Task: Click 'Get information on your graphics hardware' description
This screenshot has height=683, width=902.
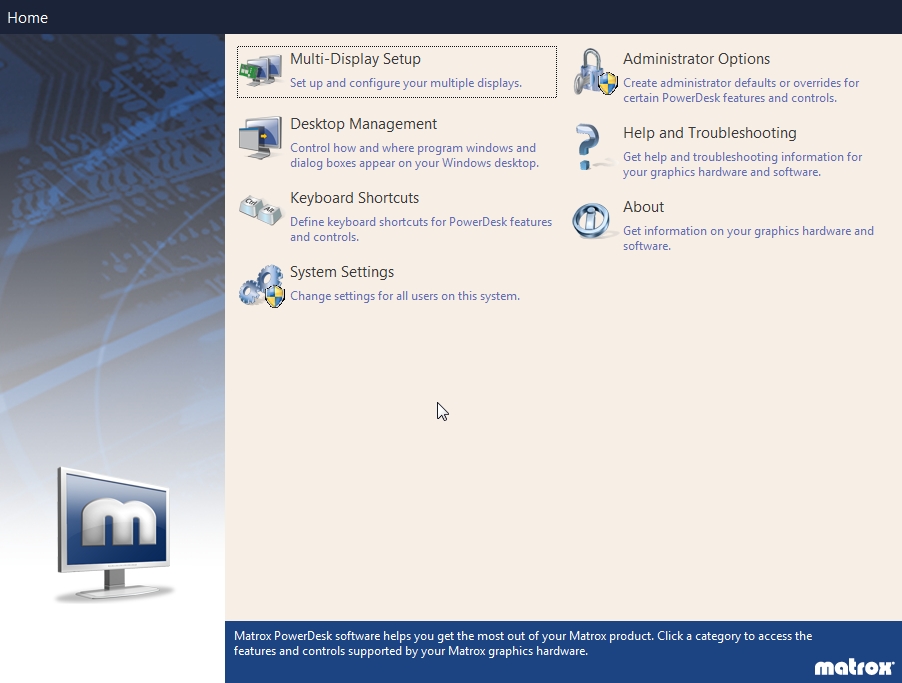Action: [748, 238]
